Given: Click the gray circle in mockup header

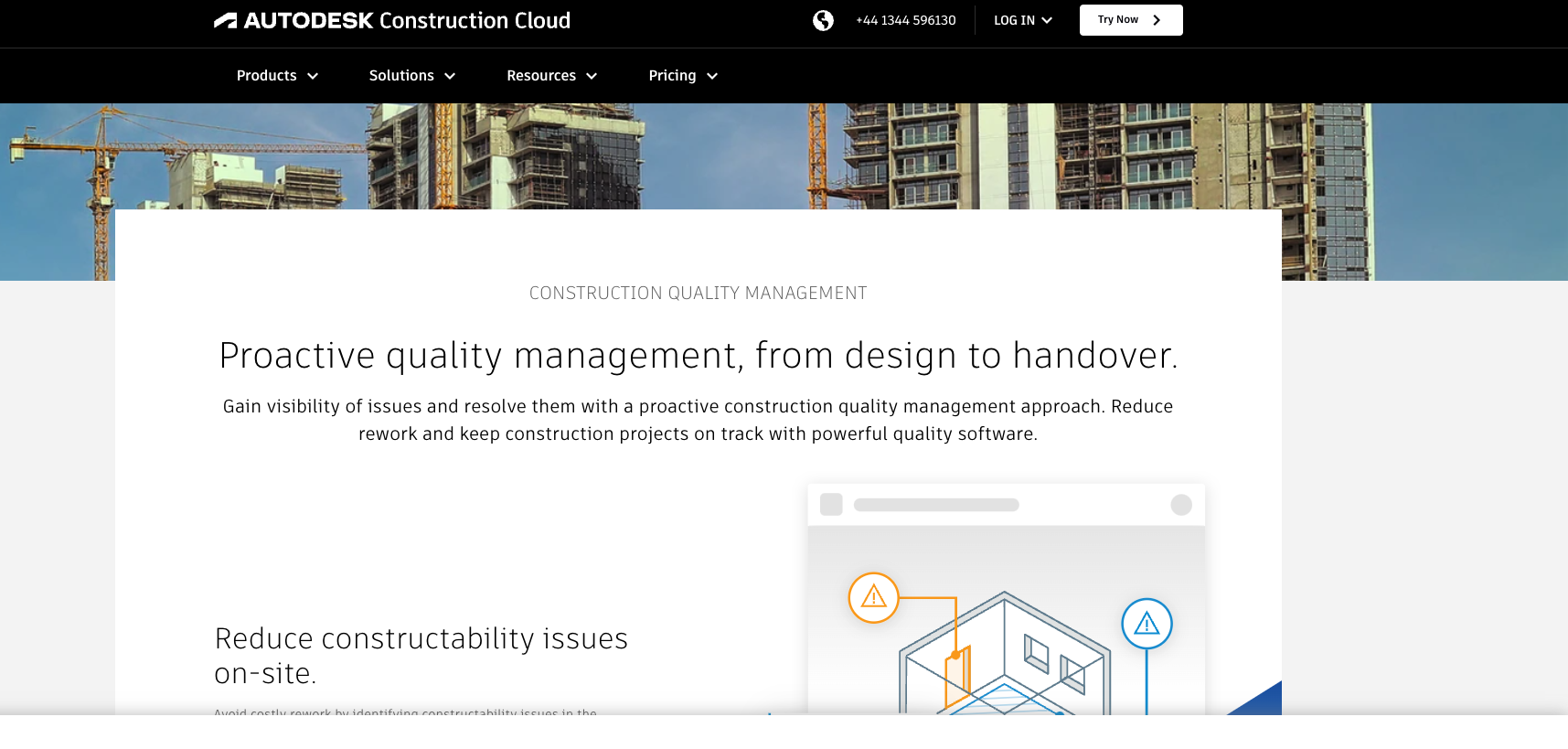Looking at the screenshot, I should [x=1181, y=505].
